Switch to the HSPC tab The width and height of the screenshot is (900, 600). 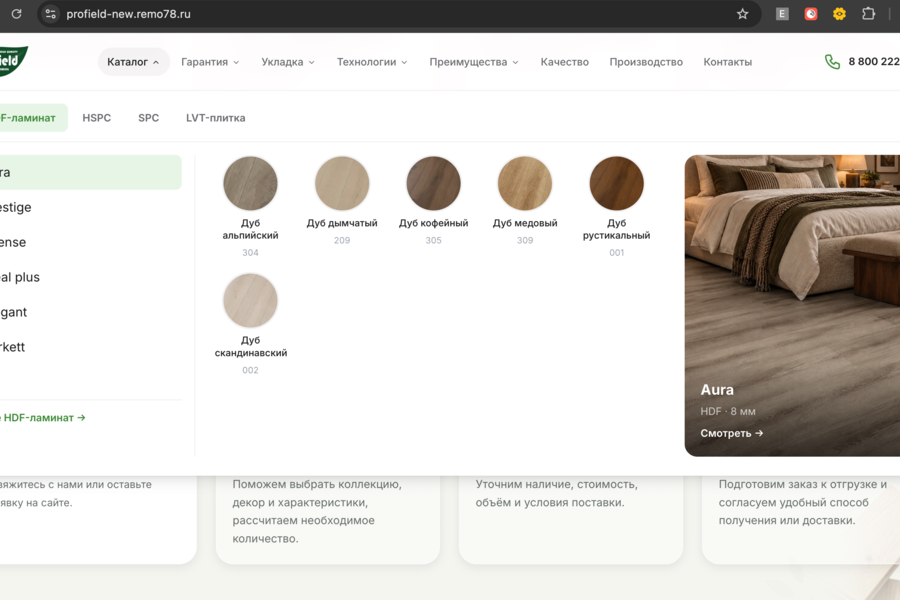pos(96,118)
